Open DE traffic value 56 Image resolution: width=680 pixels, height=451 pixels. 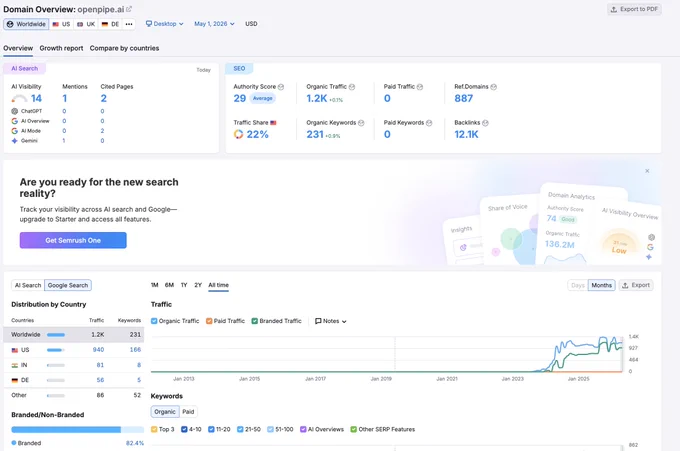(x=100, y=380)
